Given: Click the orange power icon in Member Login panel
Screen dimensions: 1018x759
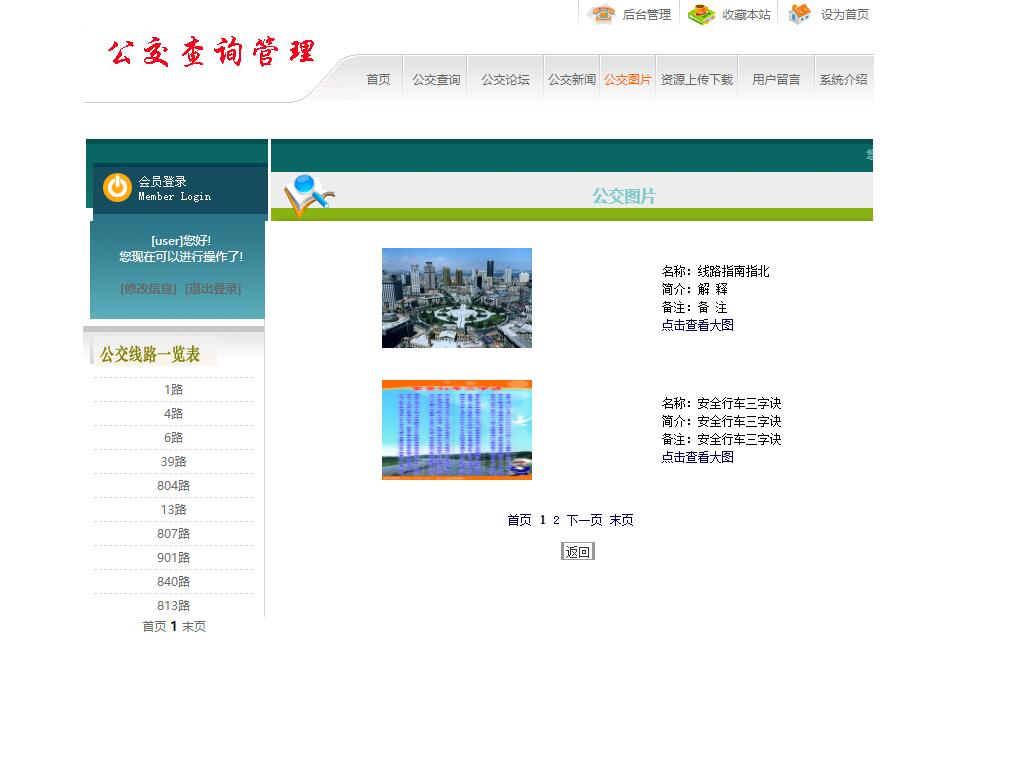Looking at the screenshot, I should tap(116, 188).
